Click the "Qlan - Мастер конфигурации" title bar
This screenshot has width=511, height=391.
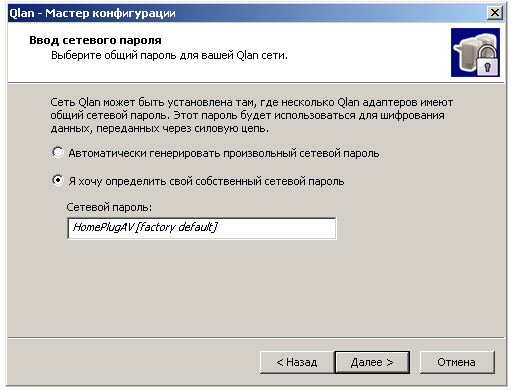[x=247, y=13]
